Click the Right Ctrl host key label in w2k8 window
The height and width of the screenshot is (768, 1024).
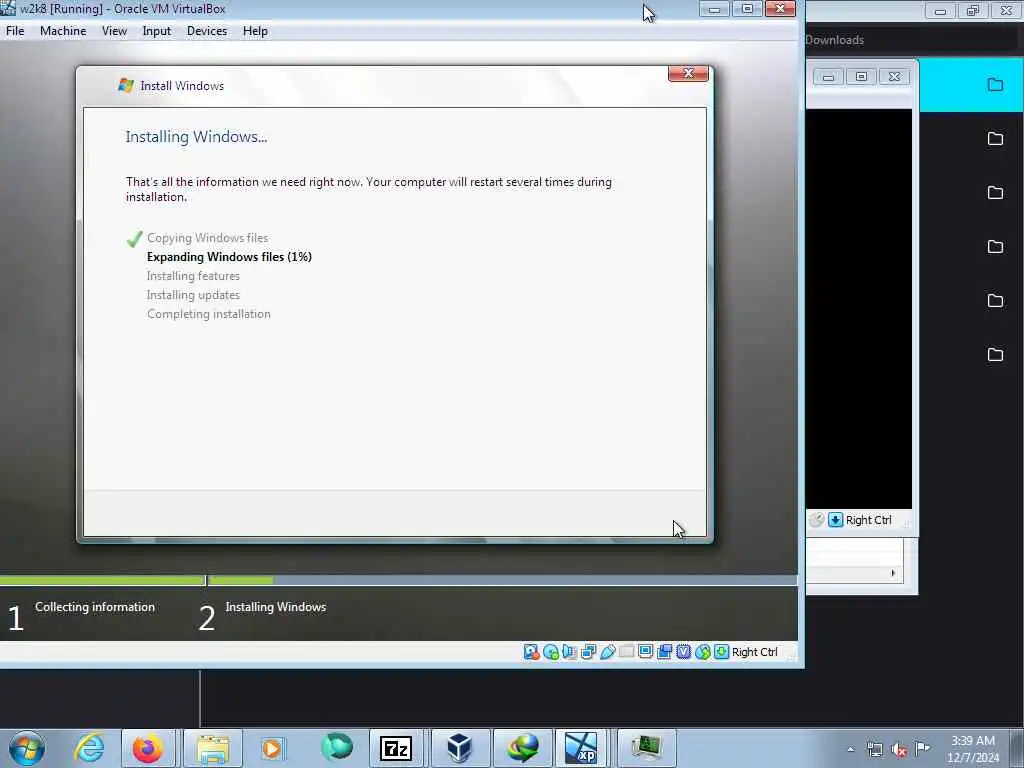[754, 652]
